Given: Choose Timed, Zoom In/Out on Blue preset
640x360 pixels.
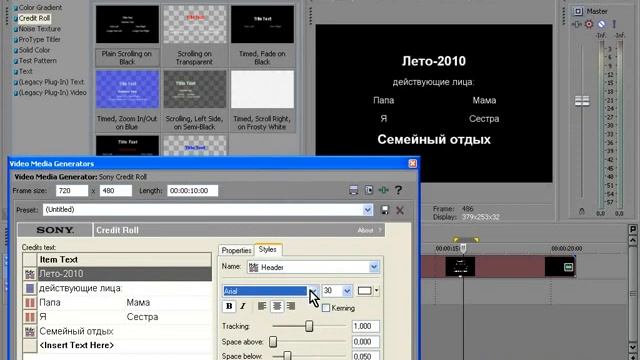Looking at the screenshot, I should click(x=127, y=89).
